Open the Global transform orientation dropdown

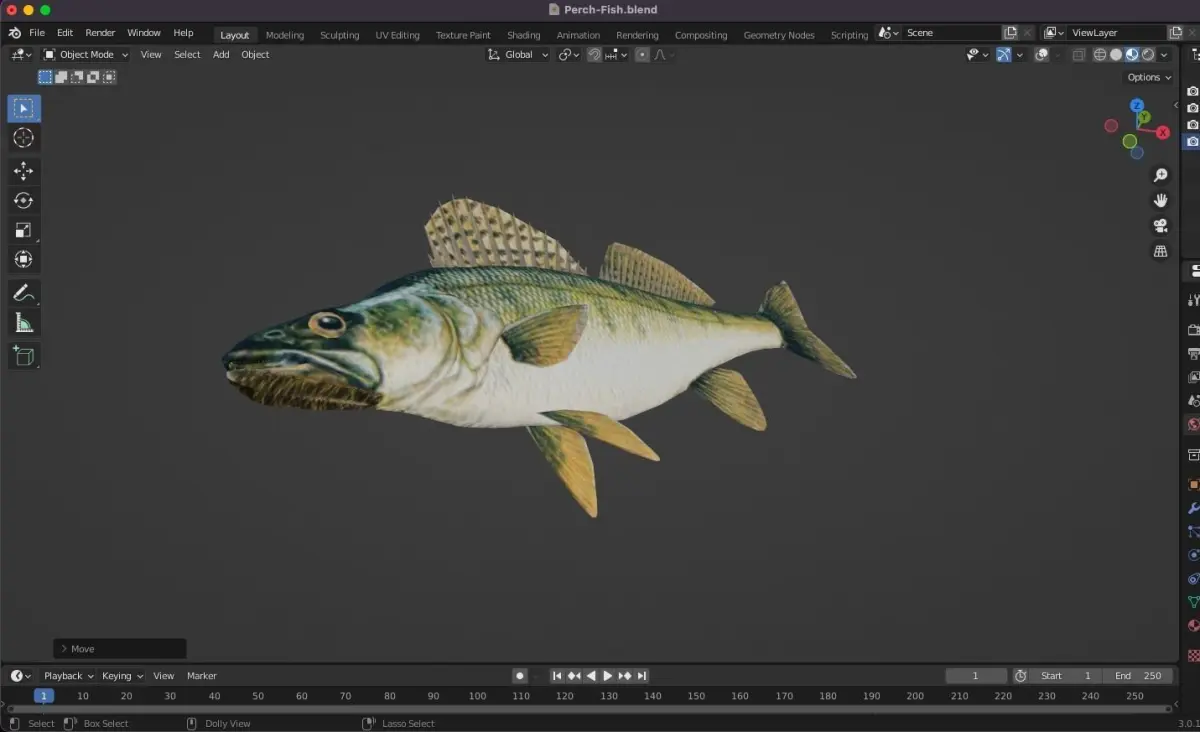518,55
